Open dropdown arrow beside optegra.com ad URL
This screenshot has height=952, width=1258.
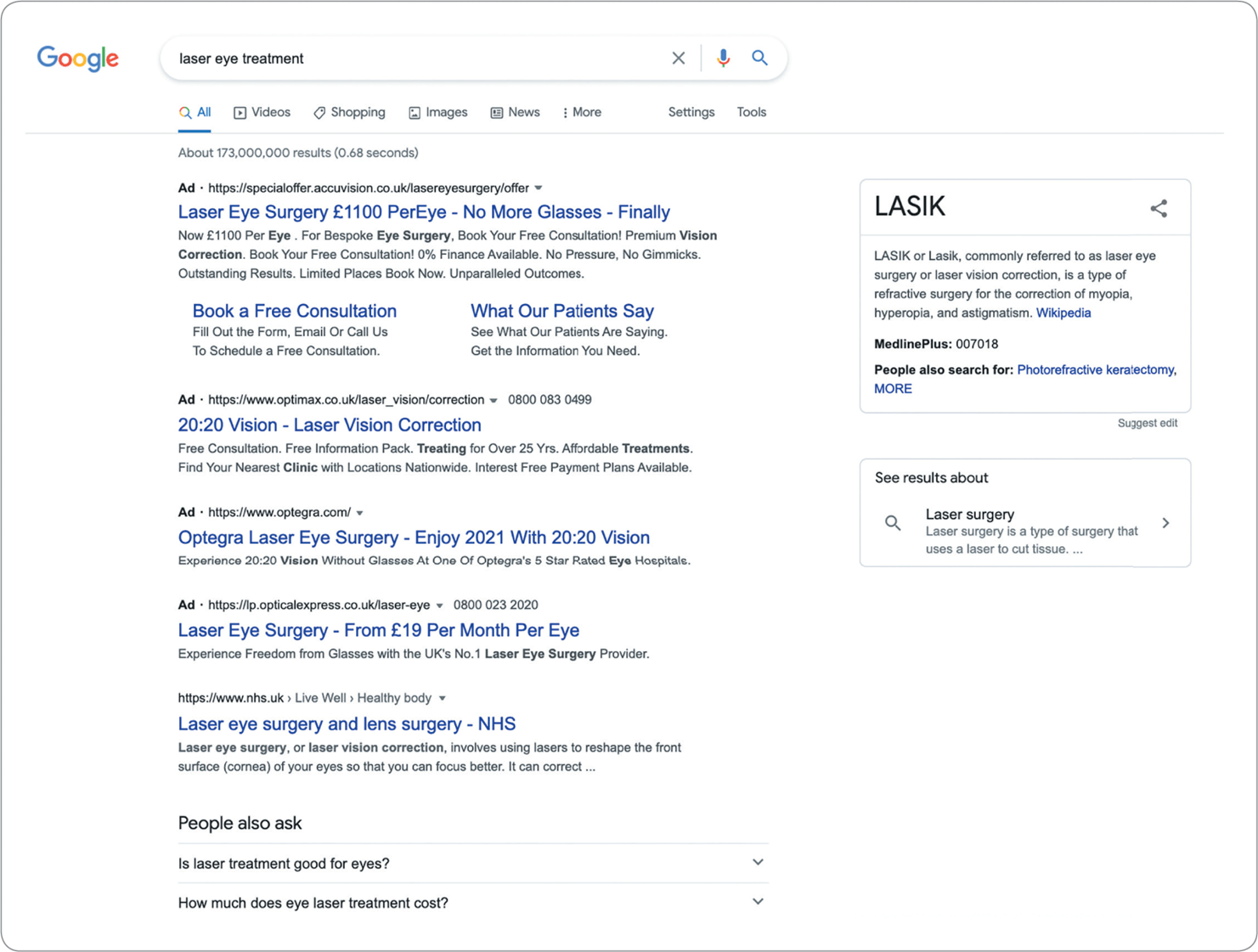coord(360,513)
